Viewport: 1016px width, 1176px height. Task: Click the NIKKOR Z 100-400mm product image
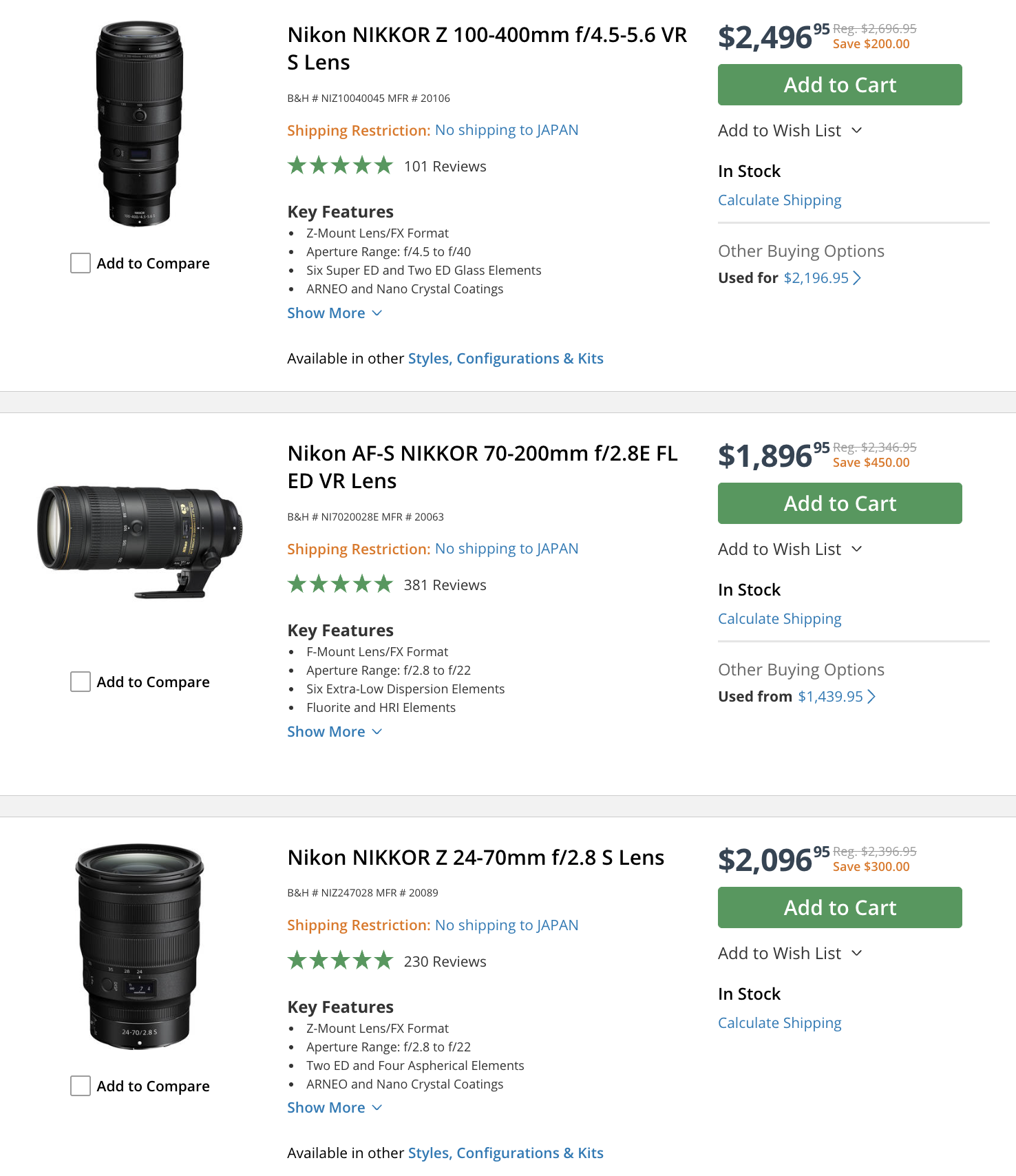140,124
